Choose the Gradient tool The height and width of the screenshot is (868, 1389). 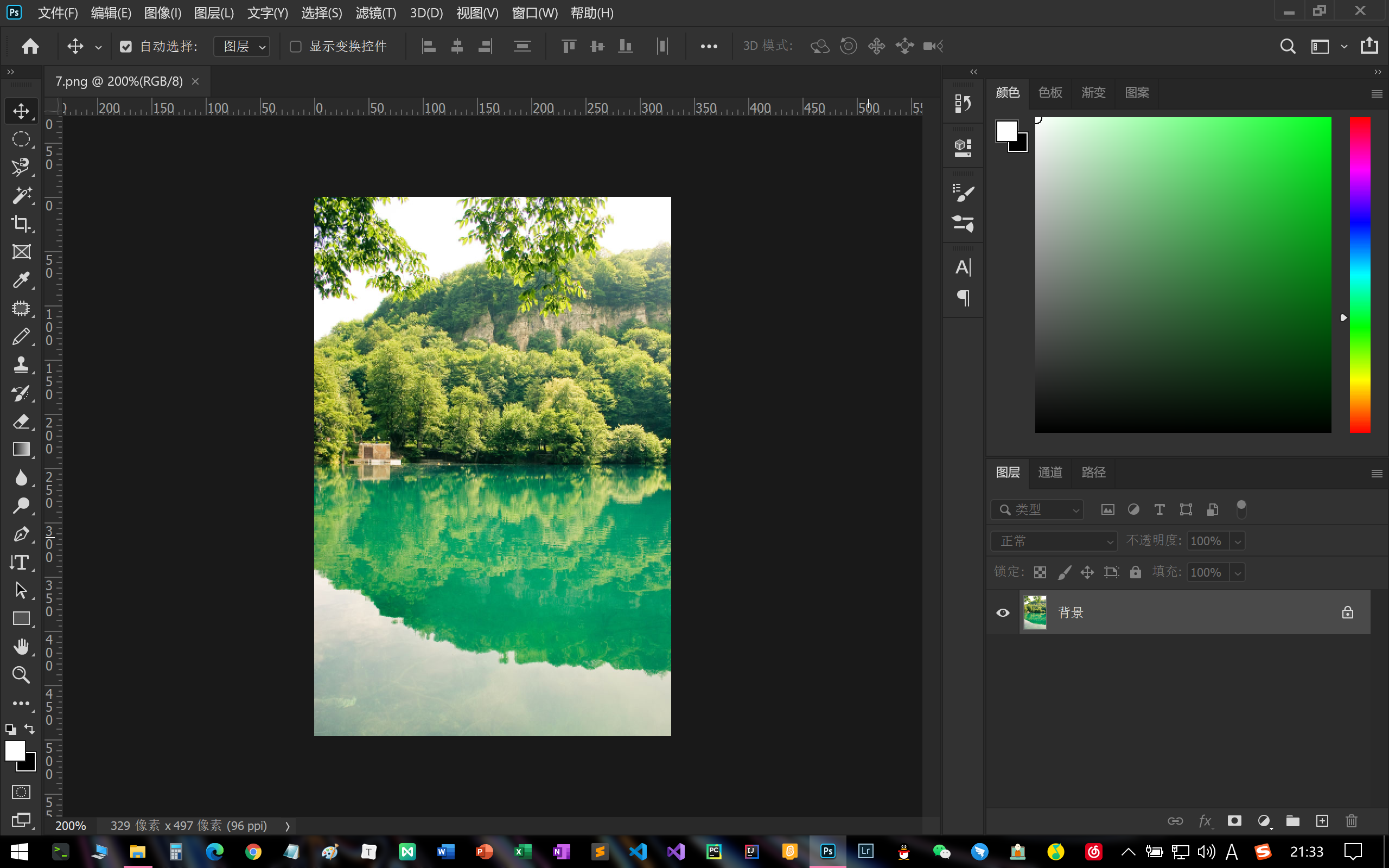(x=21, y=450)
